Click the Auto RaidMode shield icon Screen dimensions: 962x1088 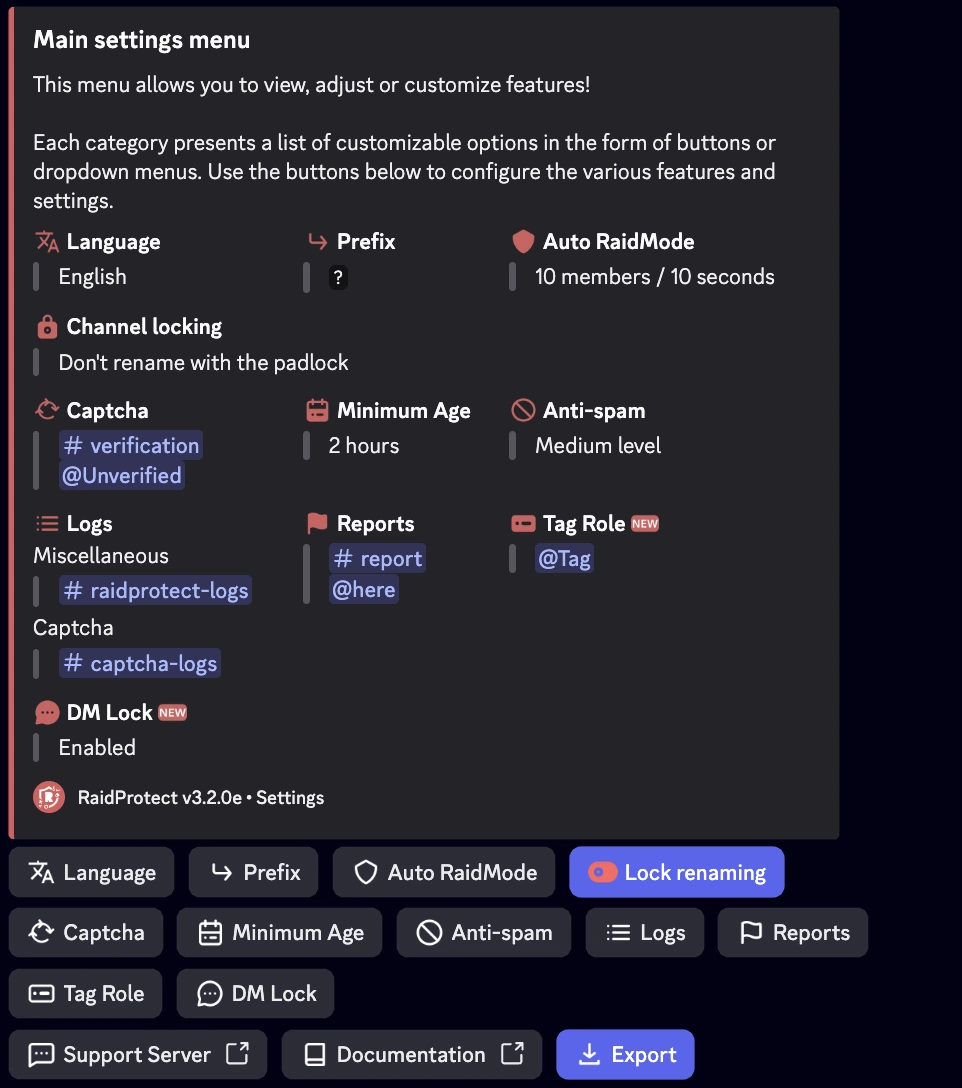[x=521, y=241]
